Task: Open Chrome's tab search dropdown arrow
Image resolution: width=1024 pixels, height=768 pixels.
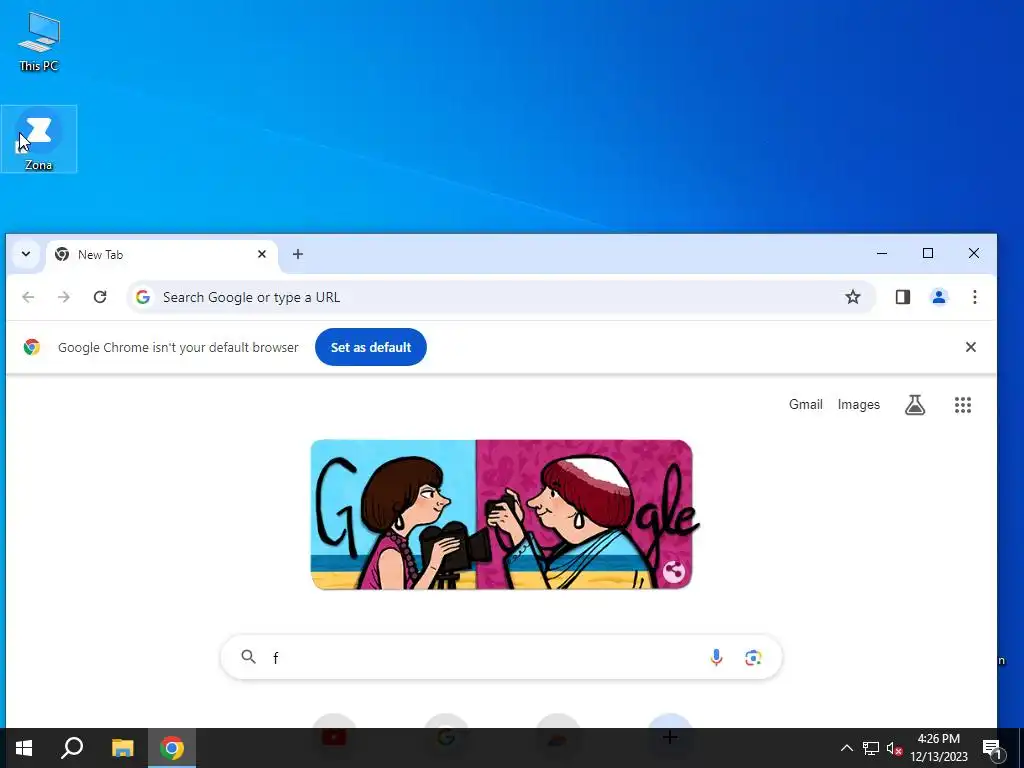Action: pos(26,254)
